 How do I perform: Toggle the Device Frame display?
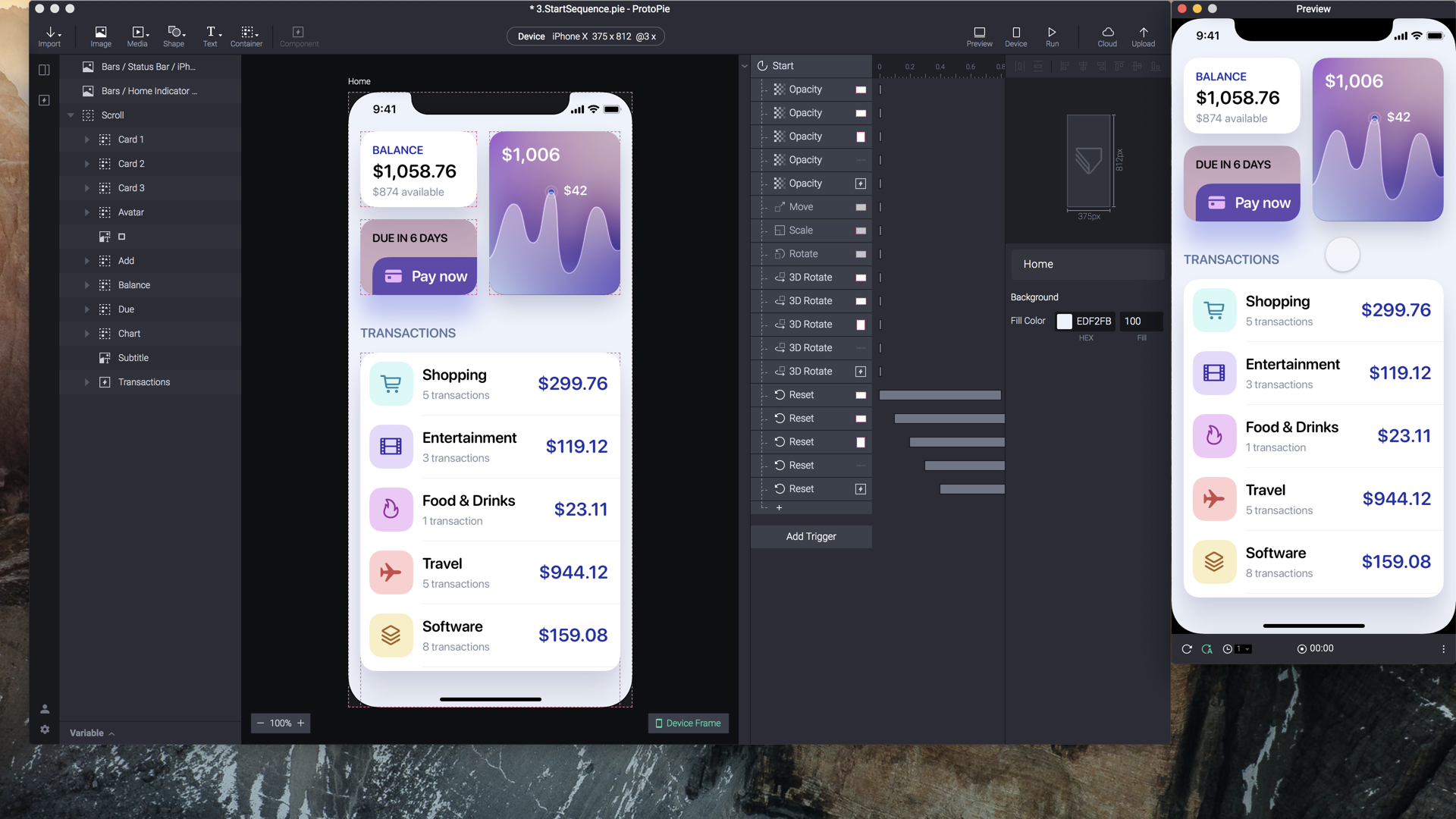[687, 723]
